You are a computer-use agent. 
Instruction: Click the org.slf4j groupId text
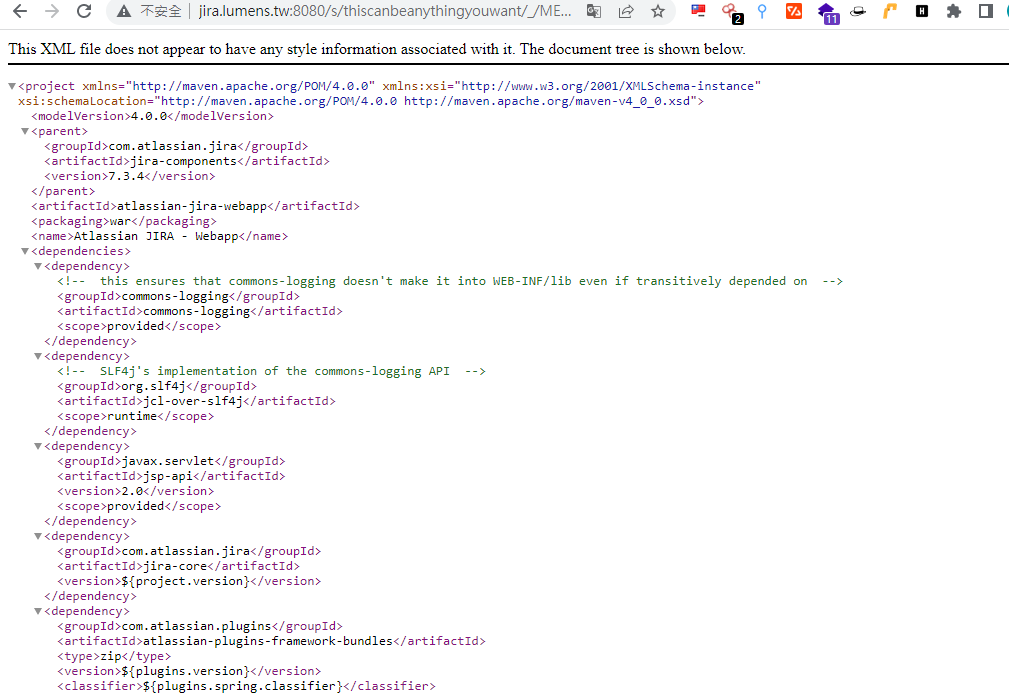(153, 387)
